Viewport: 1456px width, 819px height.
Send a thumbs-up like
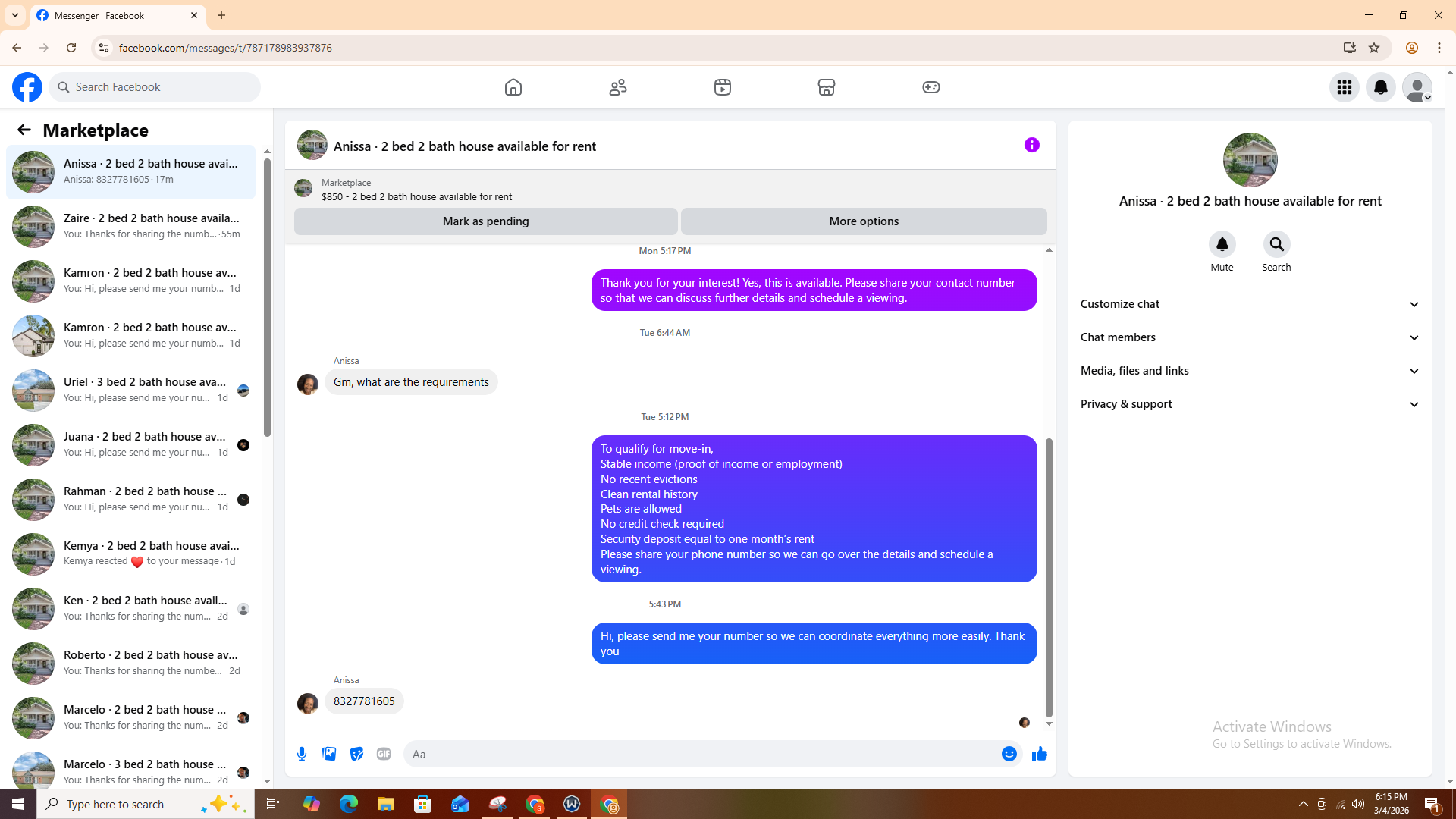[1039, 754]
